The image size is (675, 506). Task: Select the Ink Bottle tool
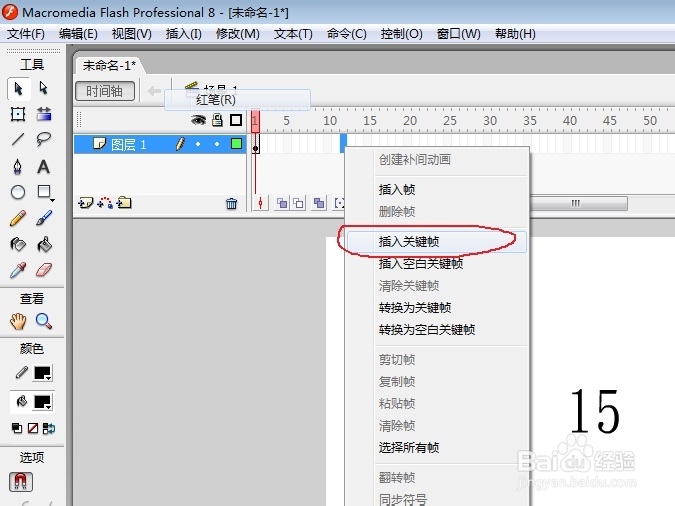(18, 245)
